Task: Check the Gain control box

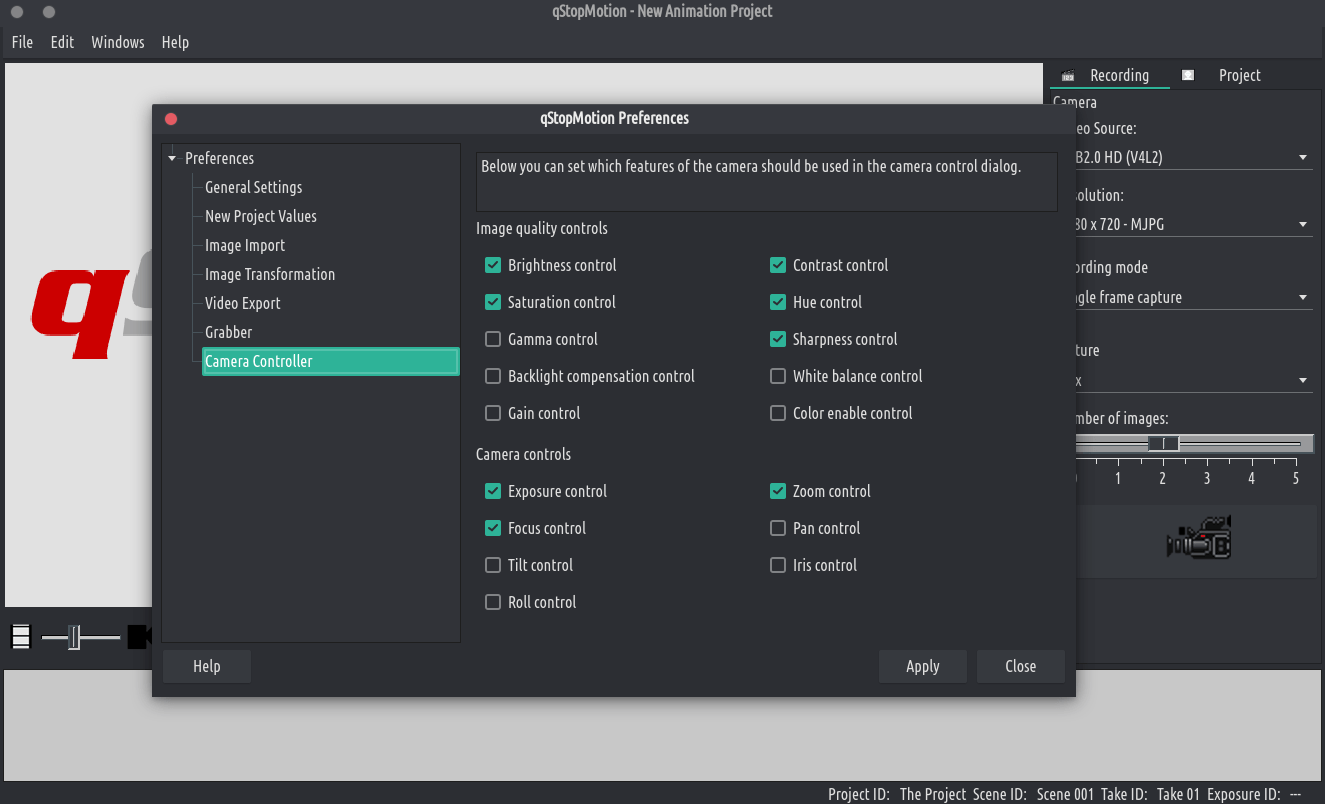Action: pos(493,413)
